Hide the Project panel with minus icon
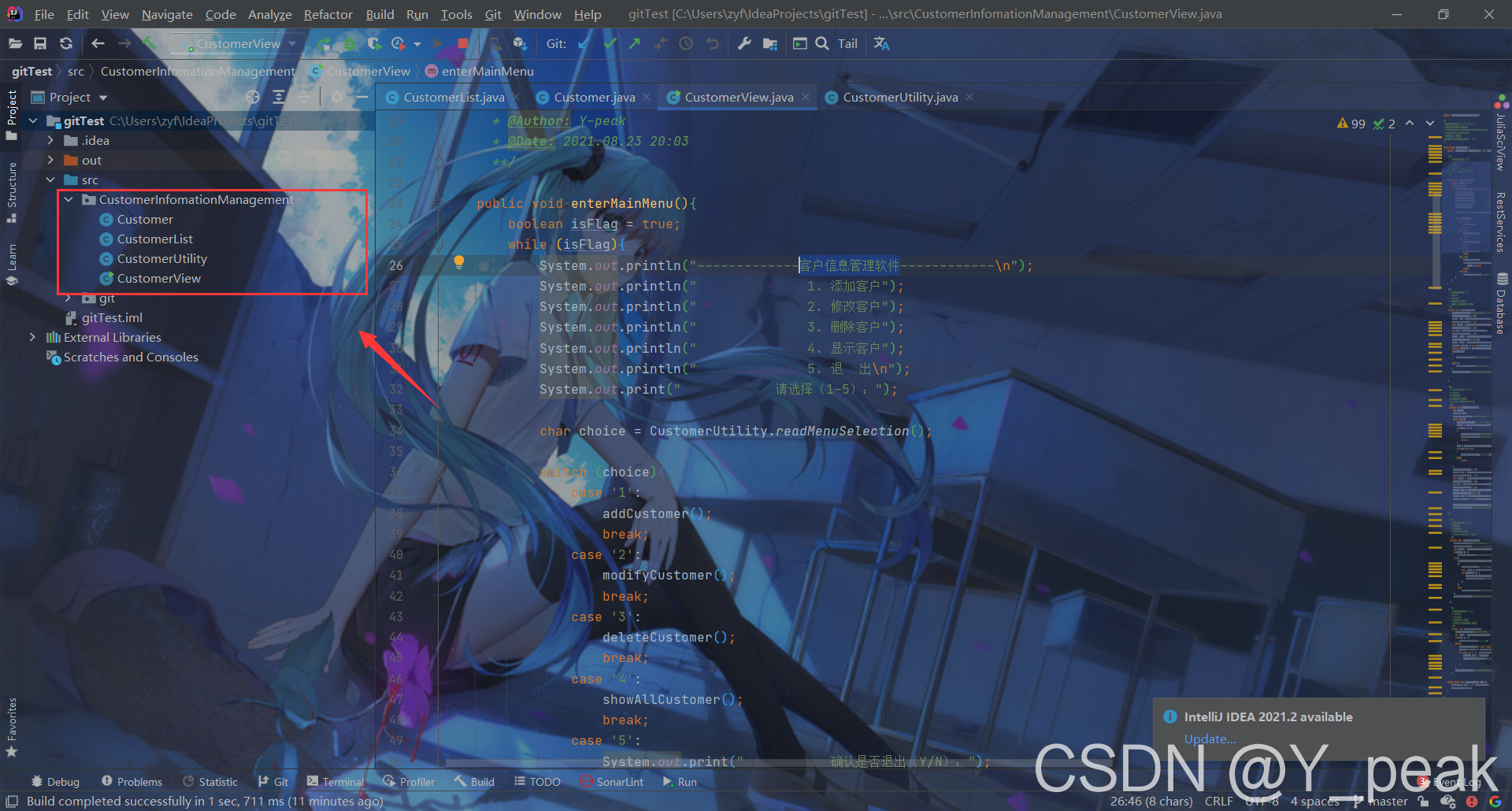Viewport: 1512px width, 811px height. 362,97
